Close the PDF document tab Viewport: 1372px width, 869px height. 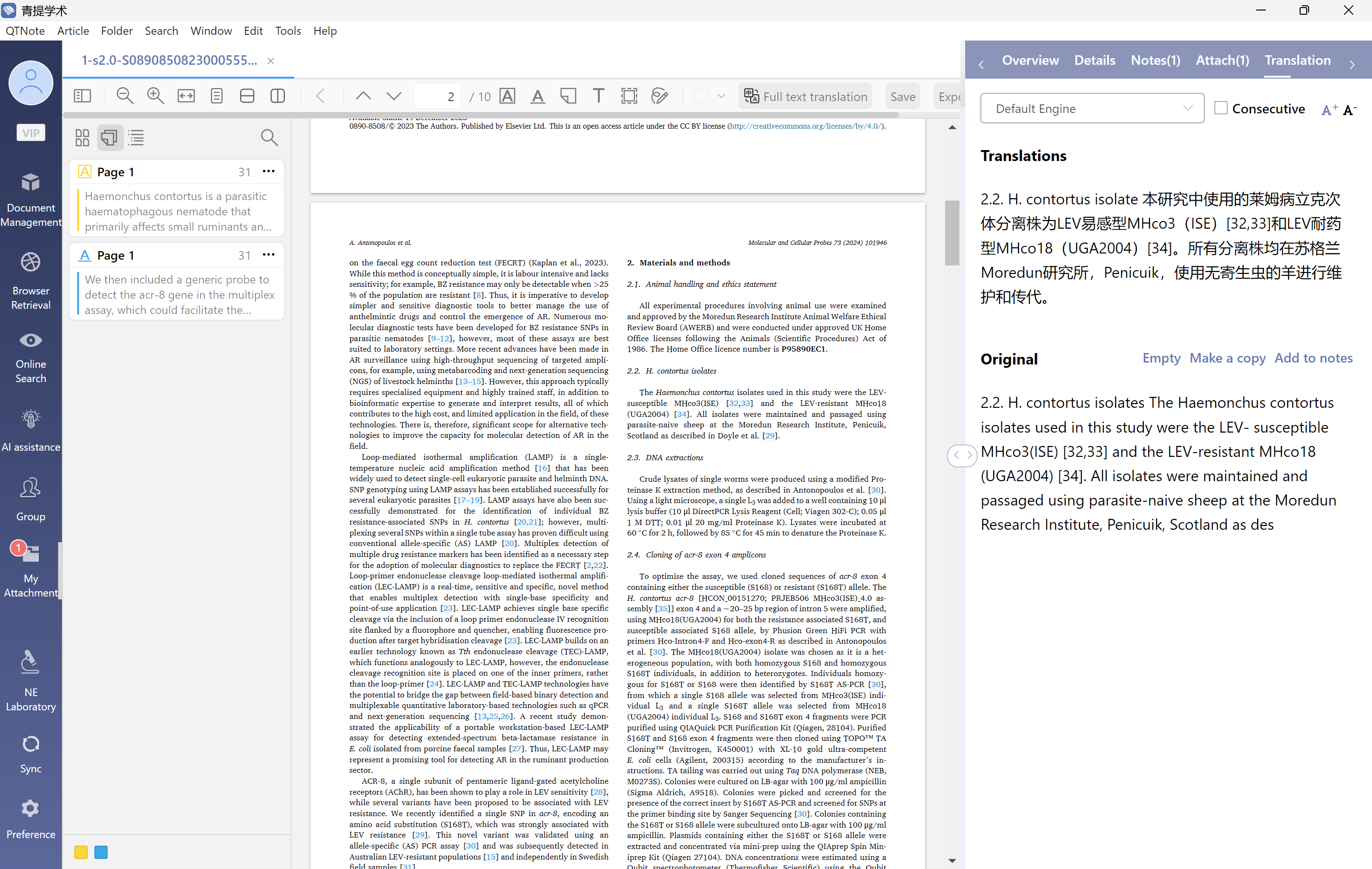click(271, 61)
